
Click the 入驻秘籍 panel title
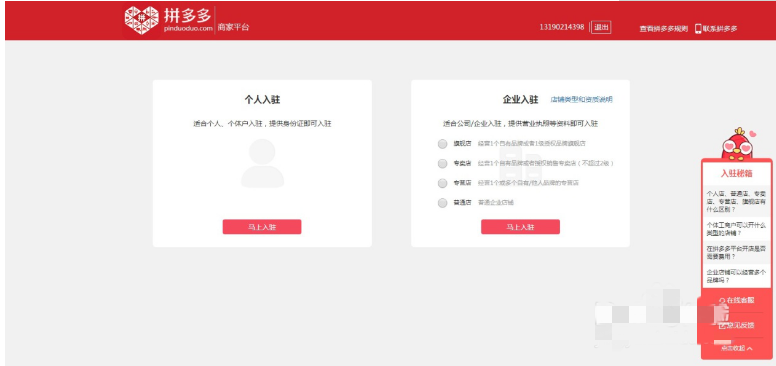[736, 174]
